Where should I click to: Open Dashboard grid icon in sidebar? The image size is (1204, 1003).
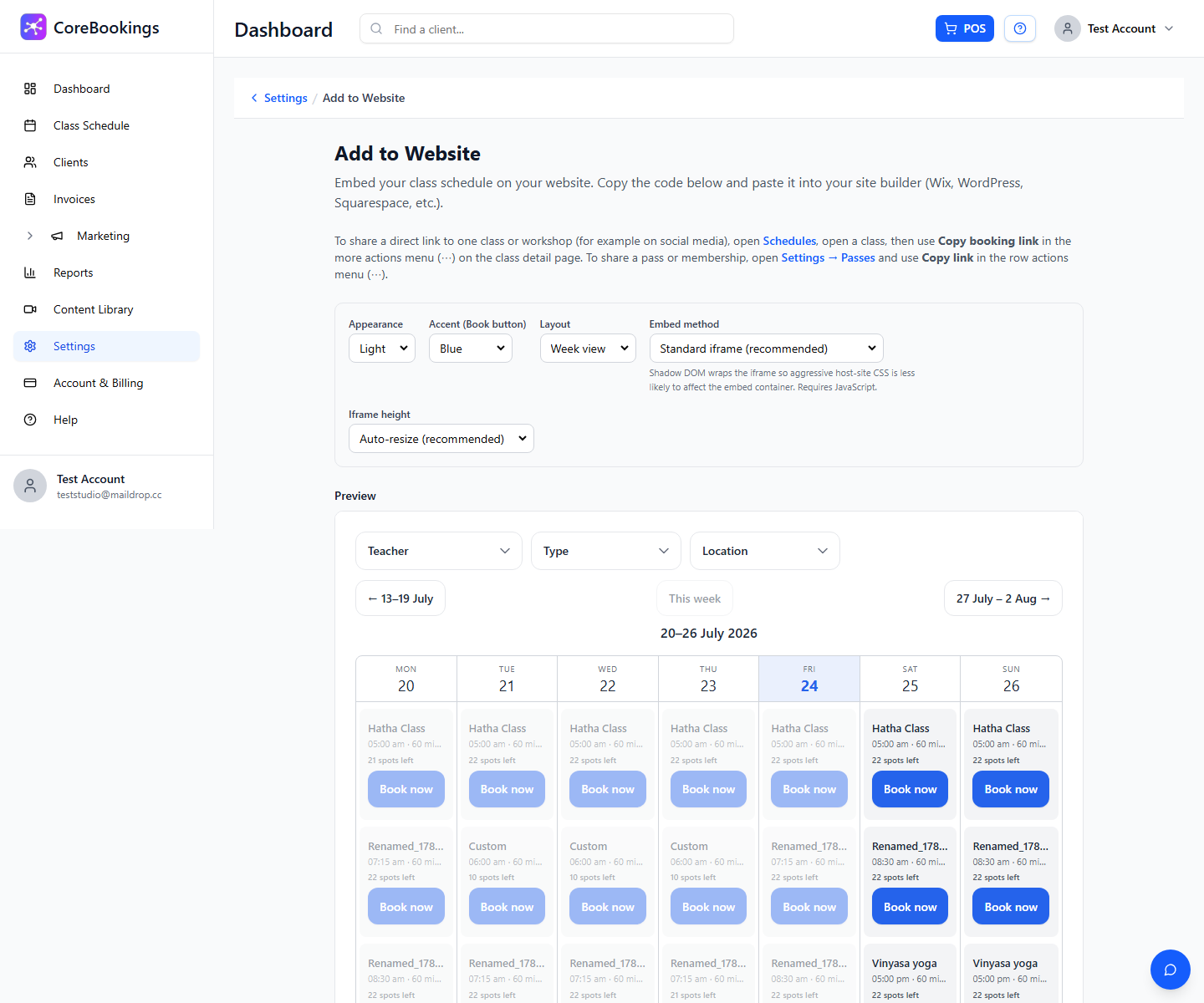[30, 89]
